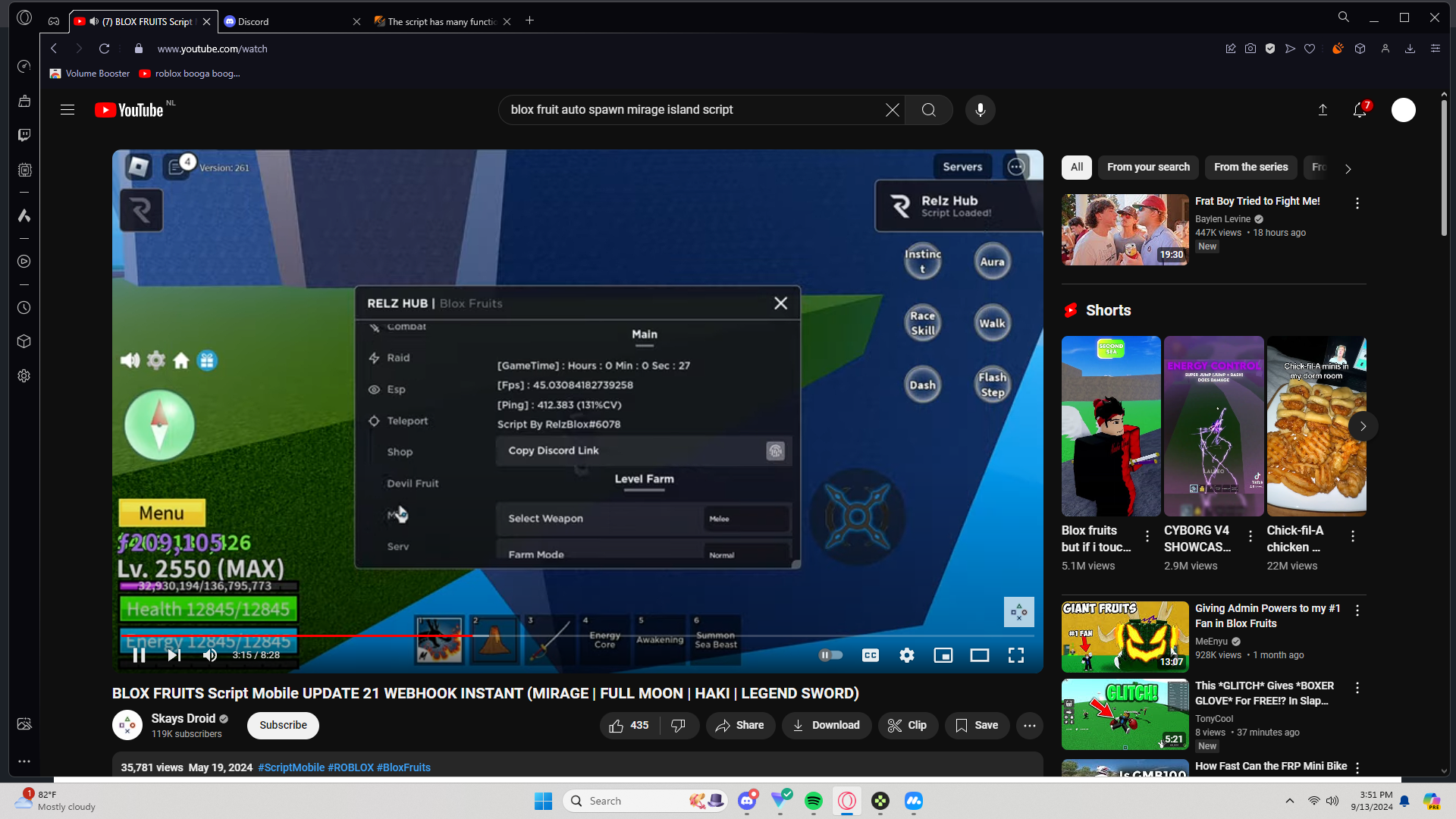Open the #ScriptMobile hashtag link
Image resolution: width=1456 pixels, height=819 pixels.
[291, 767]
